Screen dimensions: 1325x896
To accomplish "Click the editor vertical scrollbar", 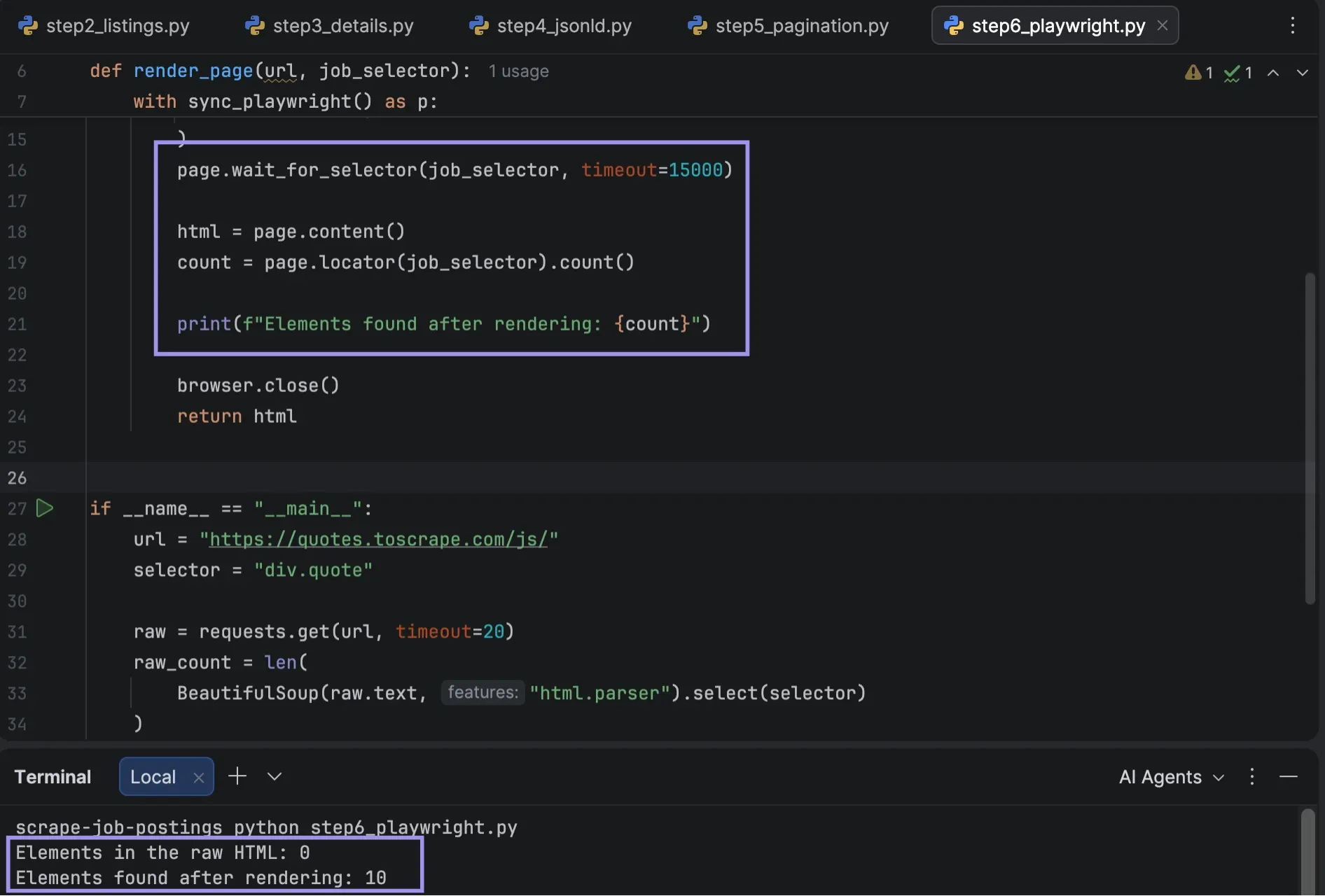I will (x=1310, y=438).
